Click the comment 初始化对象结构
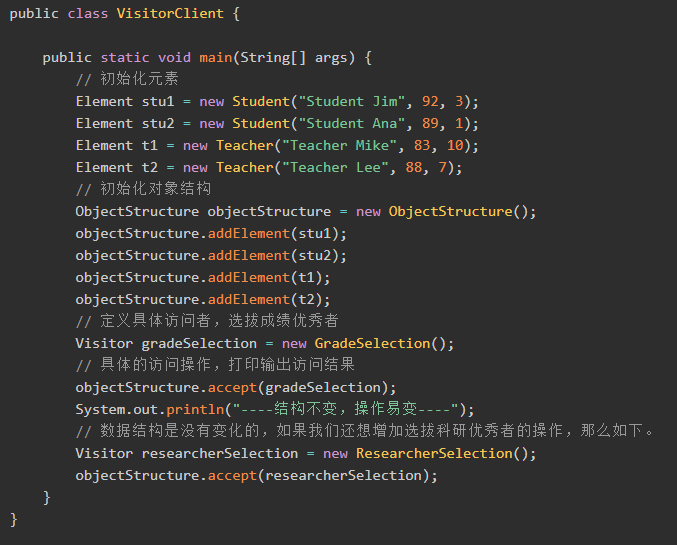Image resolution: width=677 pixels, height=545 pixels. [143, 189]
